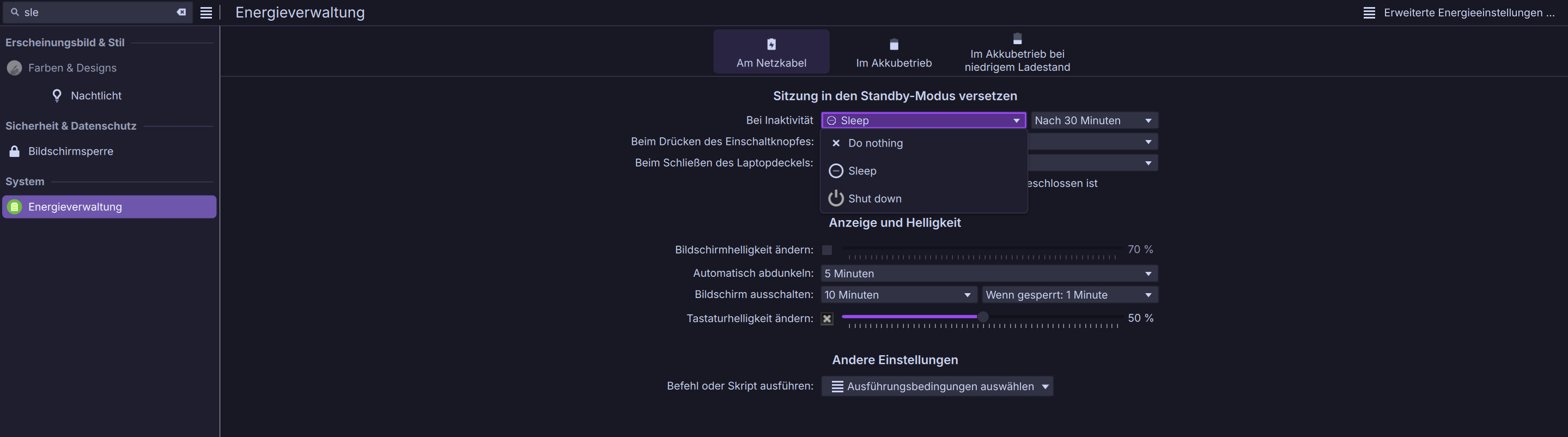Click the Farben & Designs icon
Viewport: 1568px width, 437px height.
(x=15, y=68)
